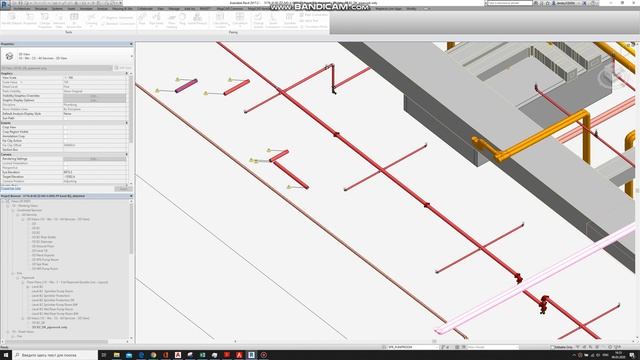Open Excel from the taskbar

click(x=202, y=355)
